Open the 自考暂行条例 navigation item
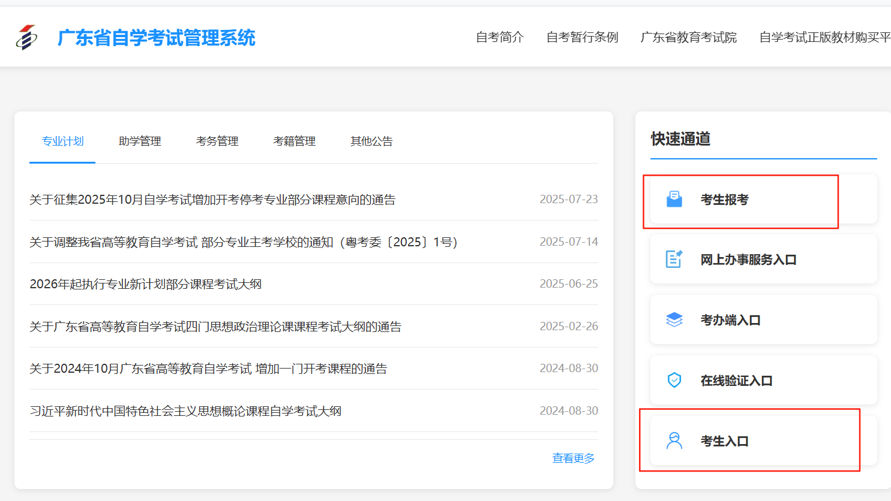 pos(582,37)
